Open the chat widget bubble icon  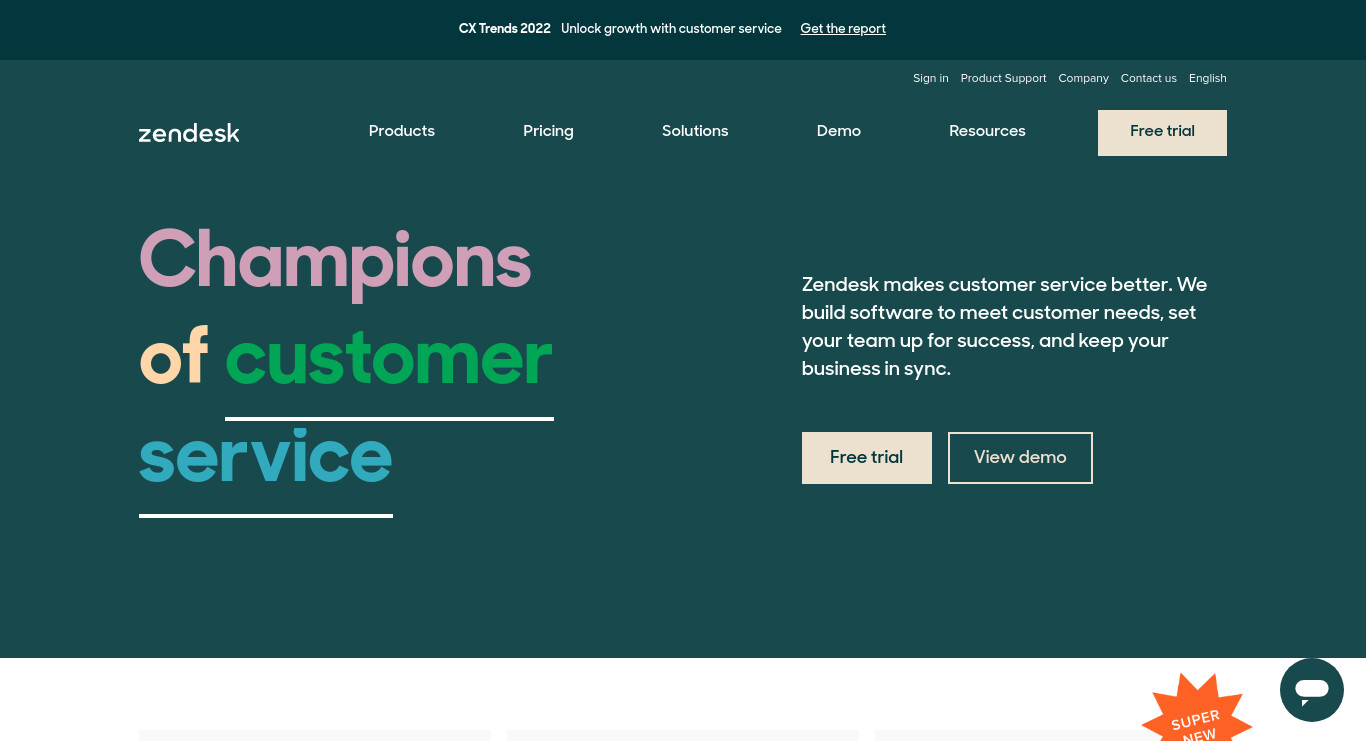tap(1311, 690)
